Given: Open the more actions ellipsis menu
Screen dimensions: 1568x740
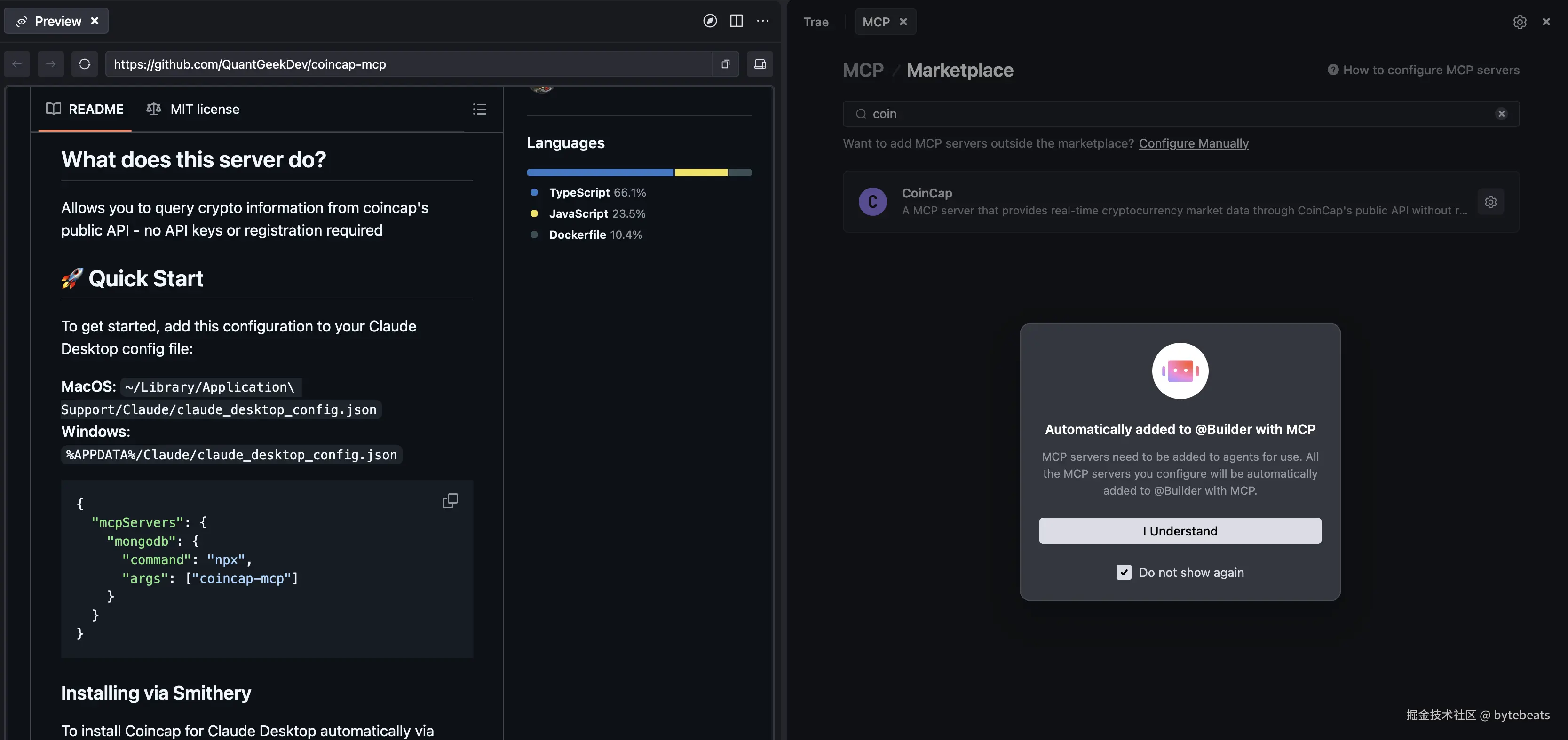Looking at the screenshot, I should [x=763, y=21].
